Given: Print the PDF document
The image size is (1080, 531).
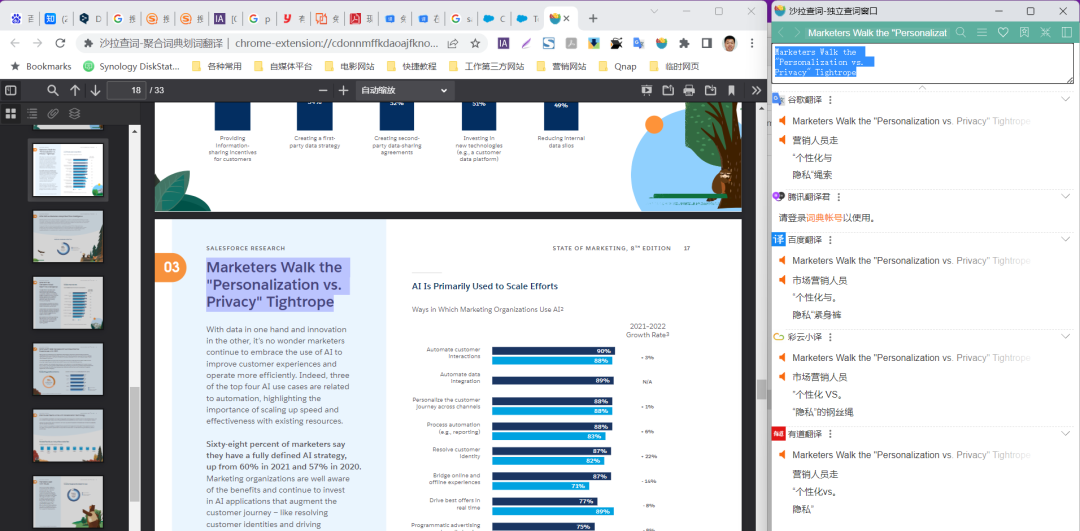Looking at the screenshot, I should tap(689, 90).
